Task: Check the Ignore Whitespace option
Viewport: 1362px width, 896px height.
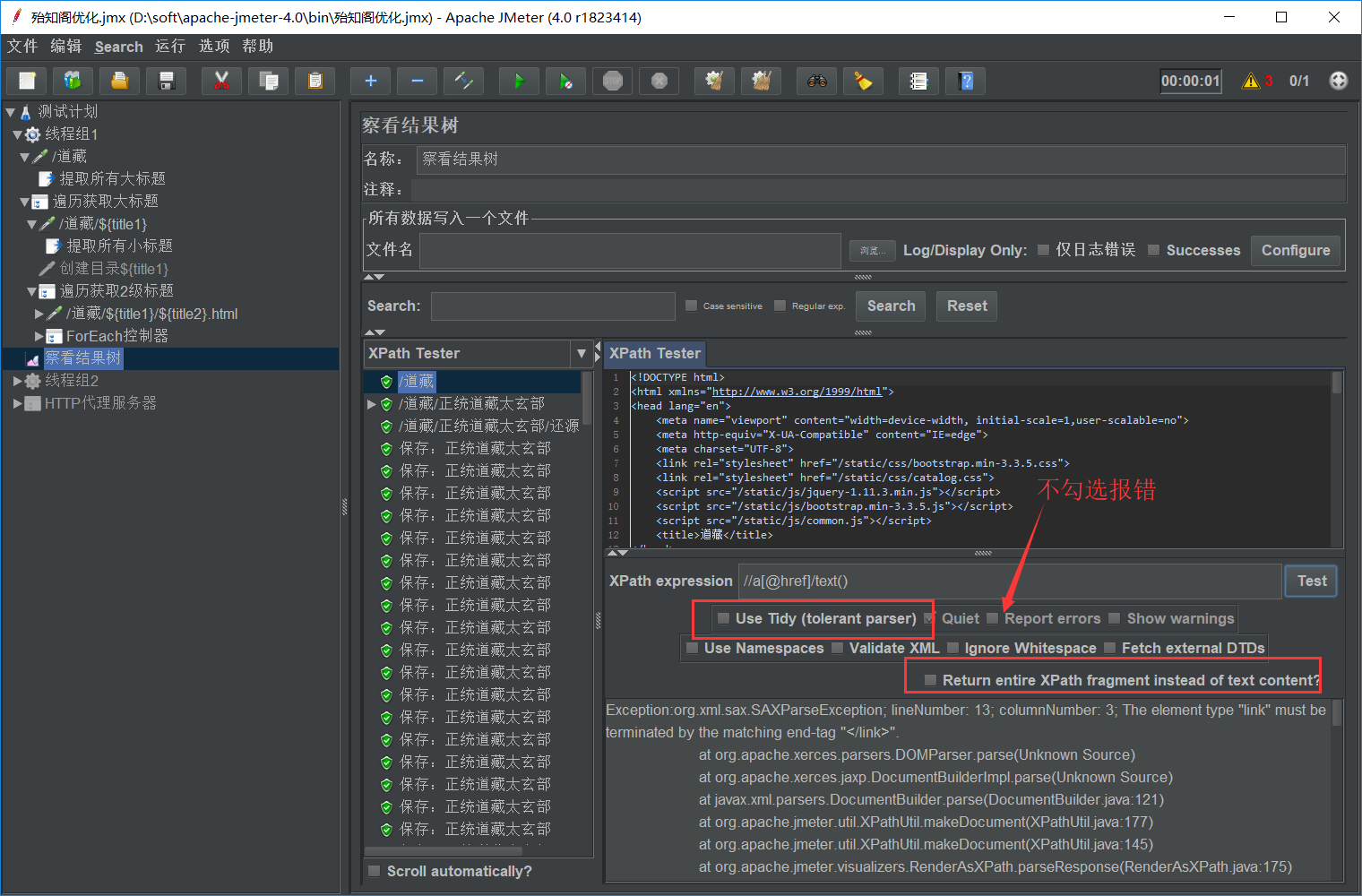Action: click(953, 648)
